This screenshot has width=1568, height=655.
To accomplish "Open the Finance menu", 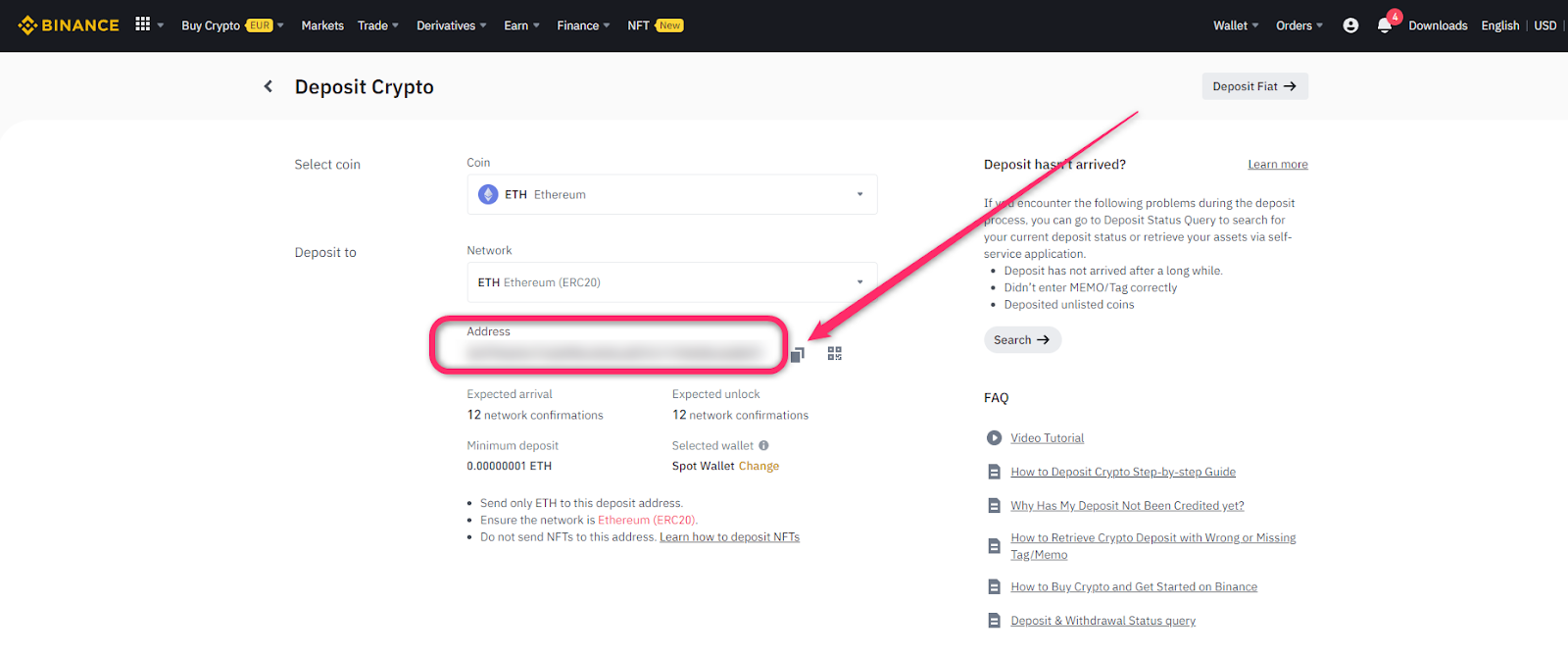I will tap(583, 25).
